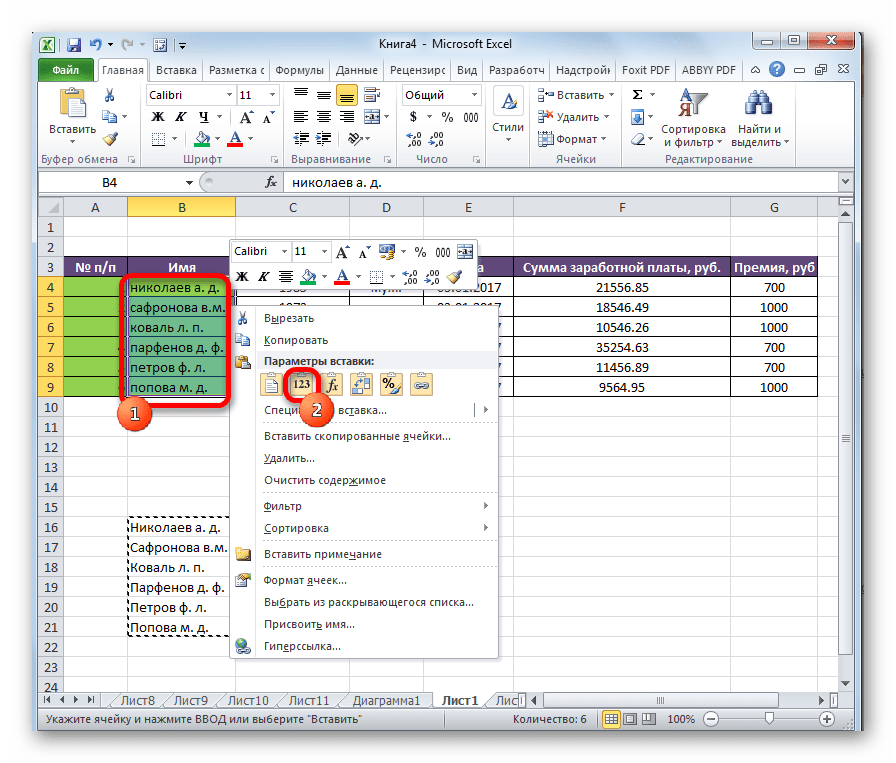Image resolution: width=896 pixels, height=763 pixels.
Task: Pick the paste formatting percent-brush icon
Action: [x=391, y=383]
